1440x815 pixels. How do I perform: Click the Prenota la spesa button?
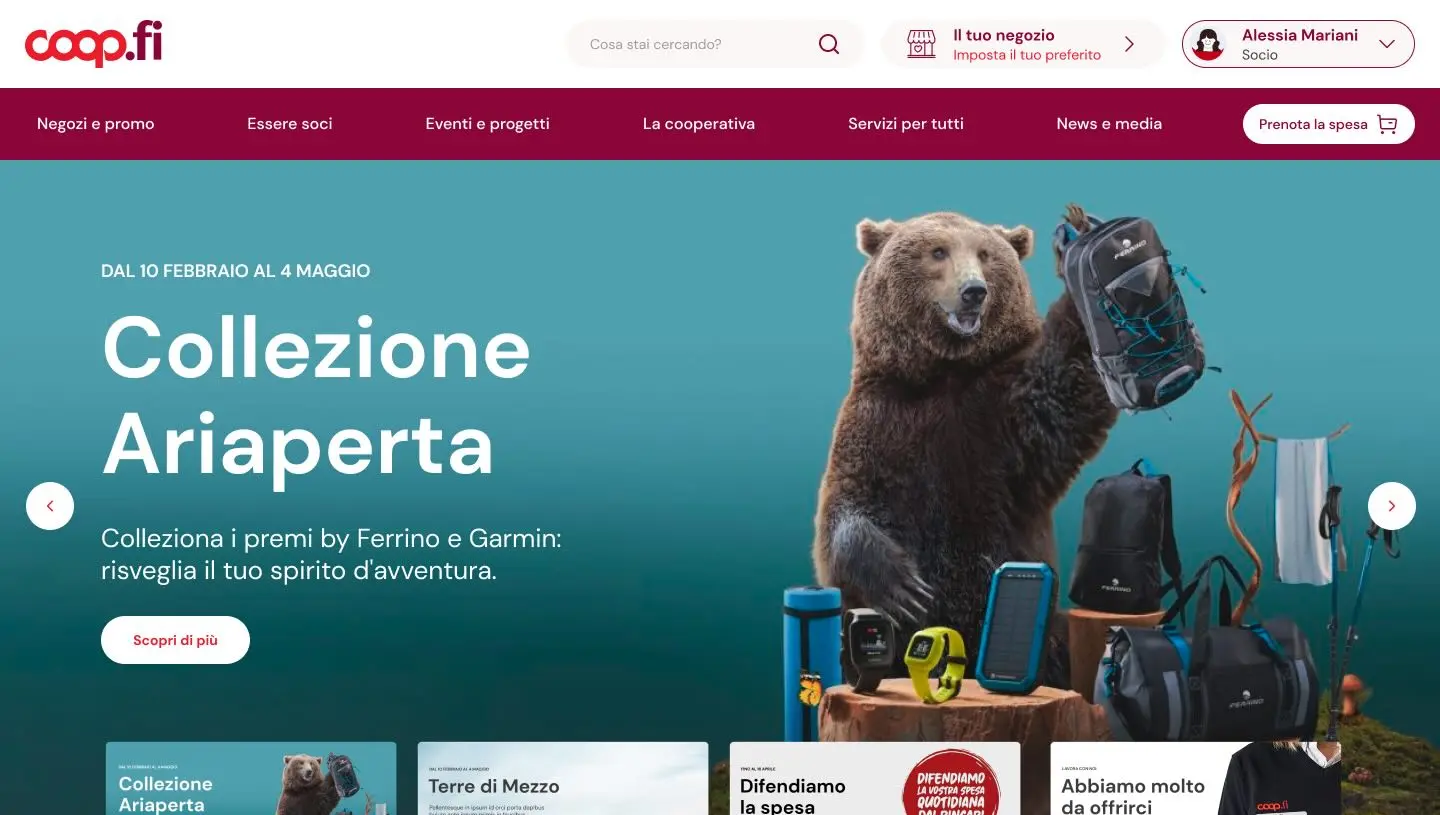click(x=1329, y=124)
